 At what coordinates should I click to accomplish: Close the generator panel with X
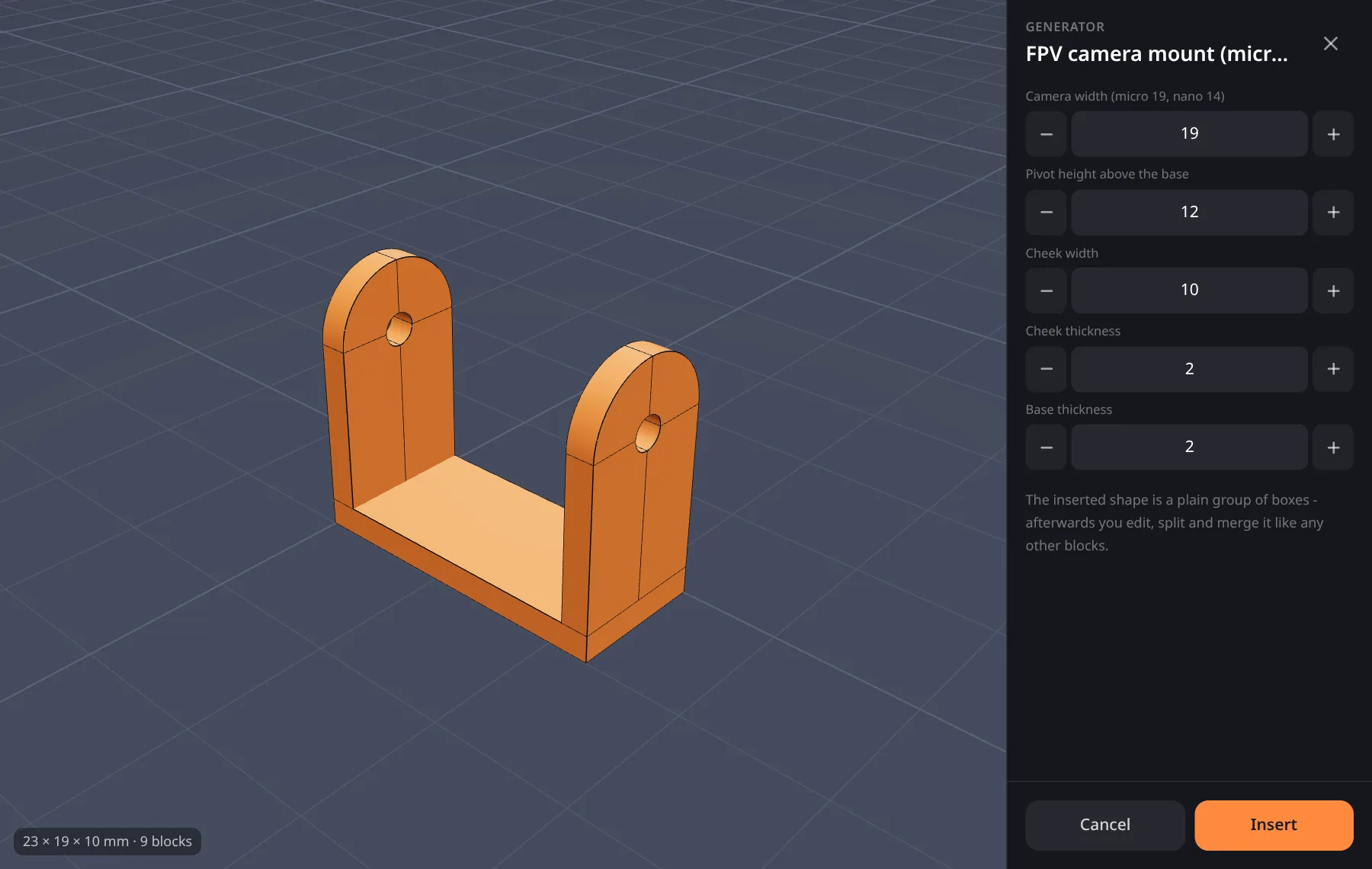pyautogui.click(x=1331, y=43)
